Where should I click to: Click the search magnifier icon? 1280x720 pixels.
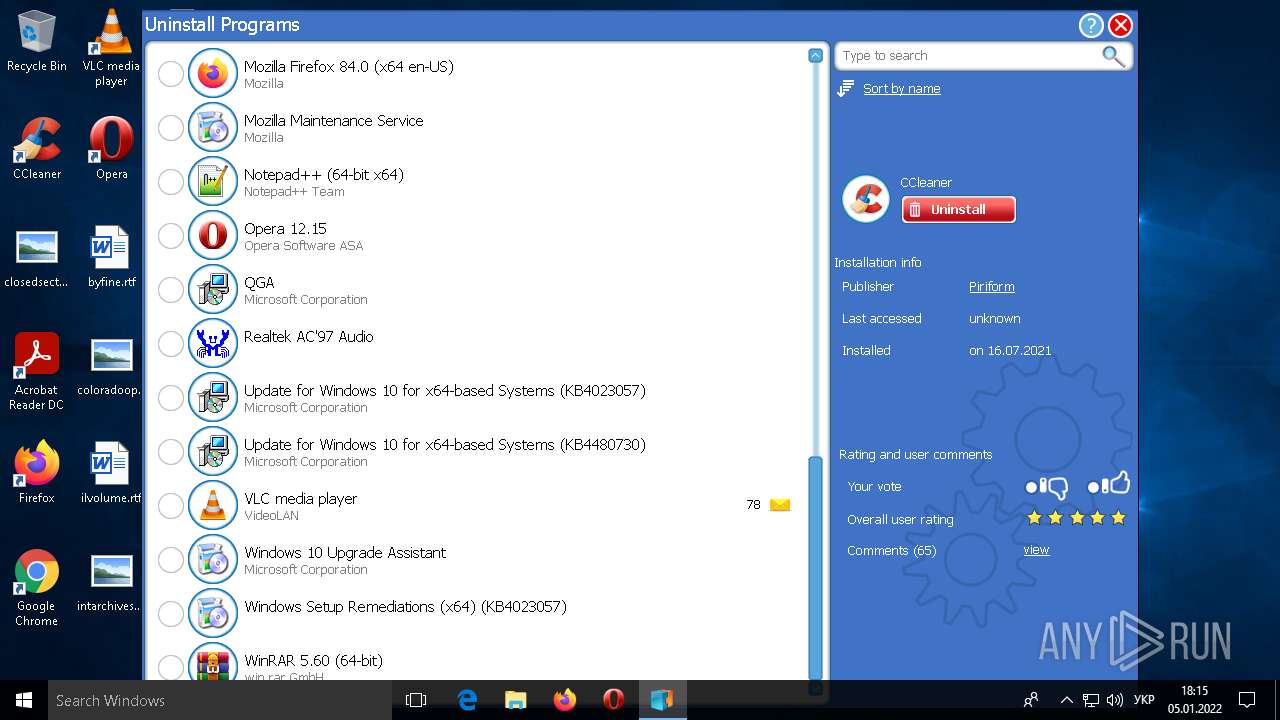point(1113,56)
